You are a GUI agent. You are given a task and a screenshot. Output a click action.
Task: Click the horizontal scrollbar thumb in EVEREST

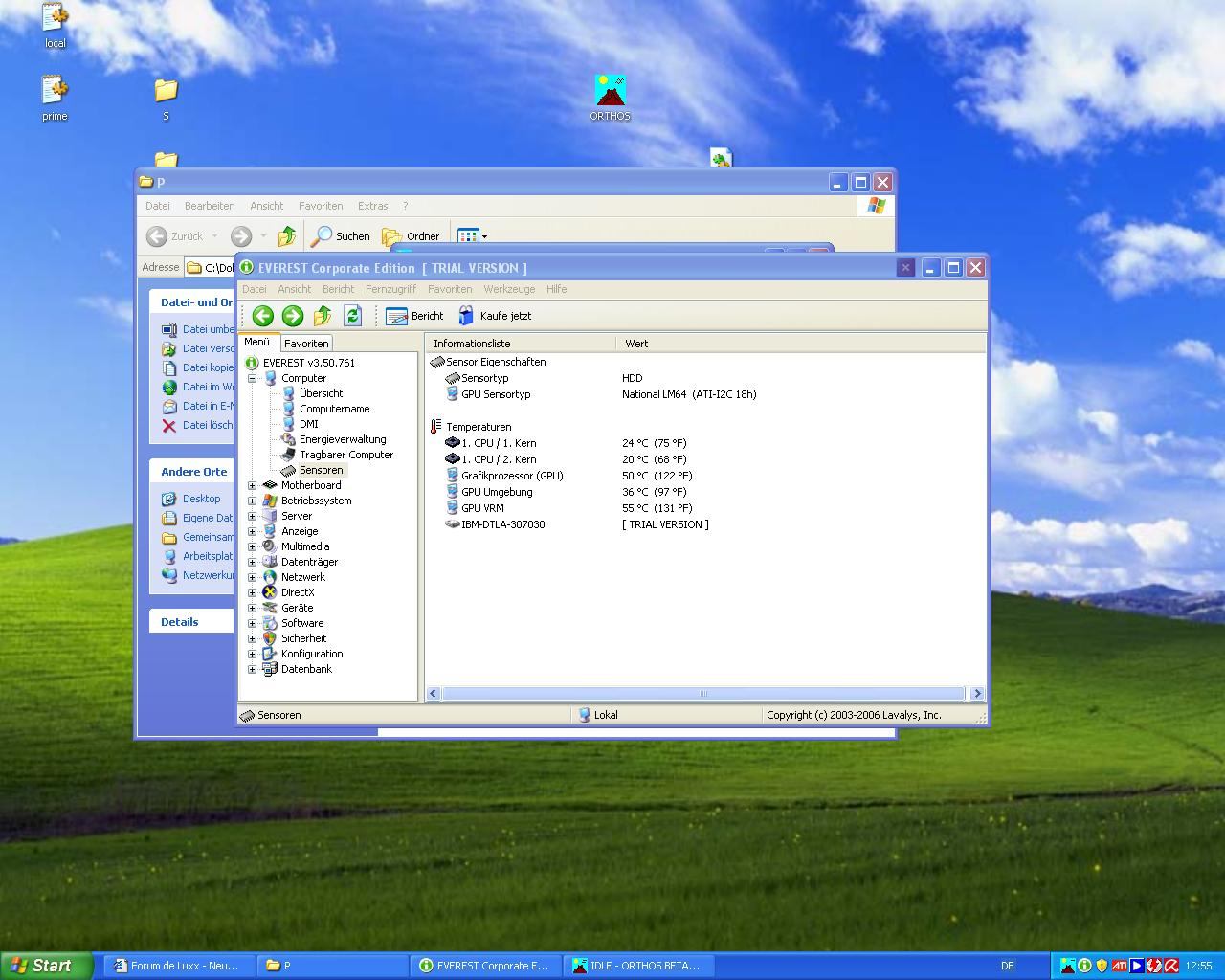703,694
